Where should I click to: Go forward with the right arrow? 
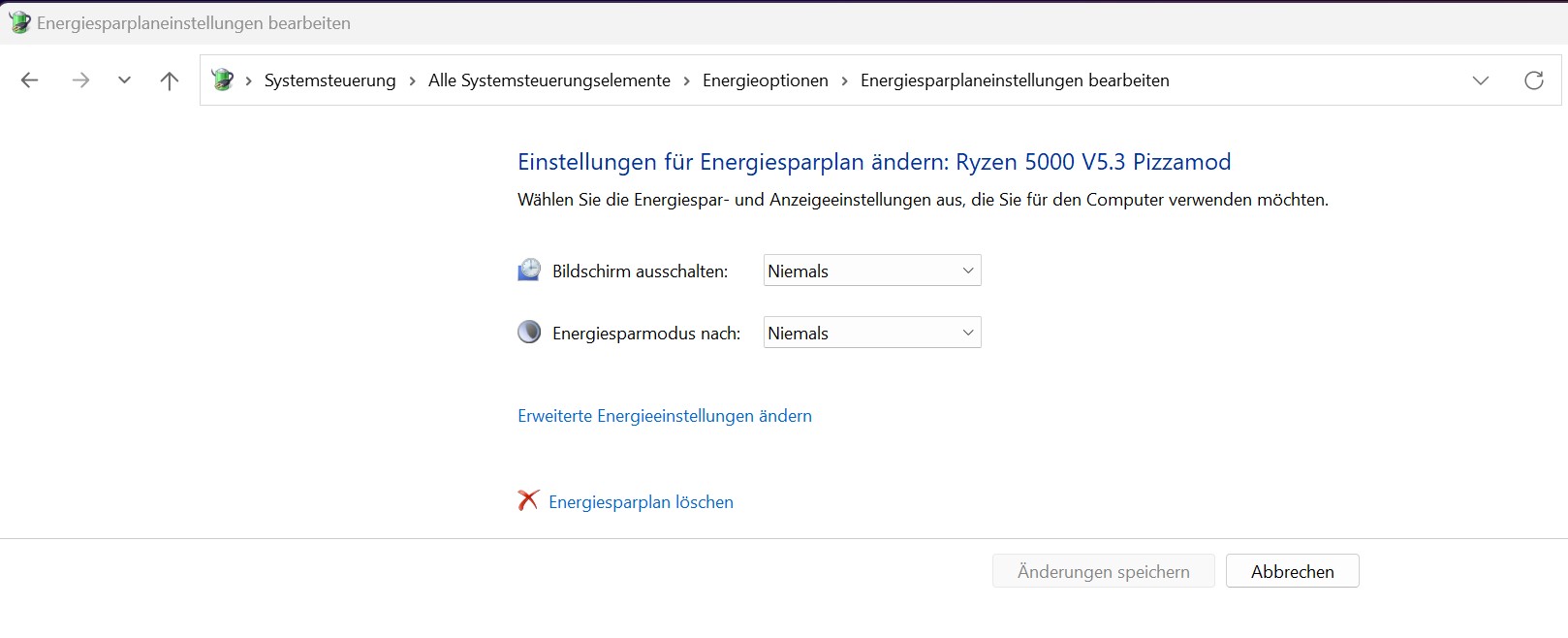pos(80,80)
